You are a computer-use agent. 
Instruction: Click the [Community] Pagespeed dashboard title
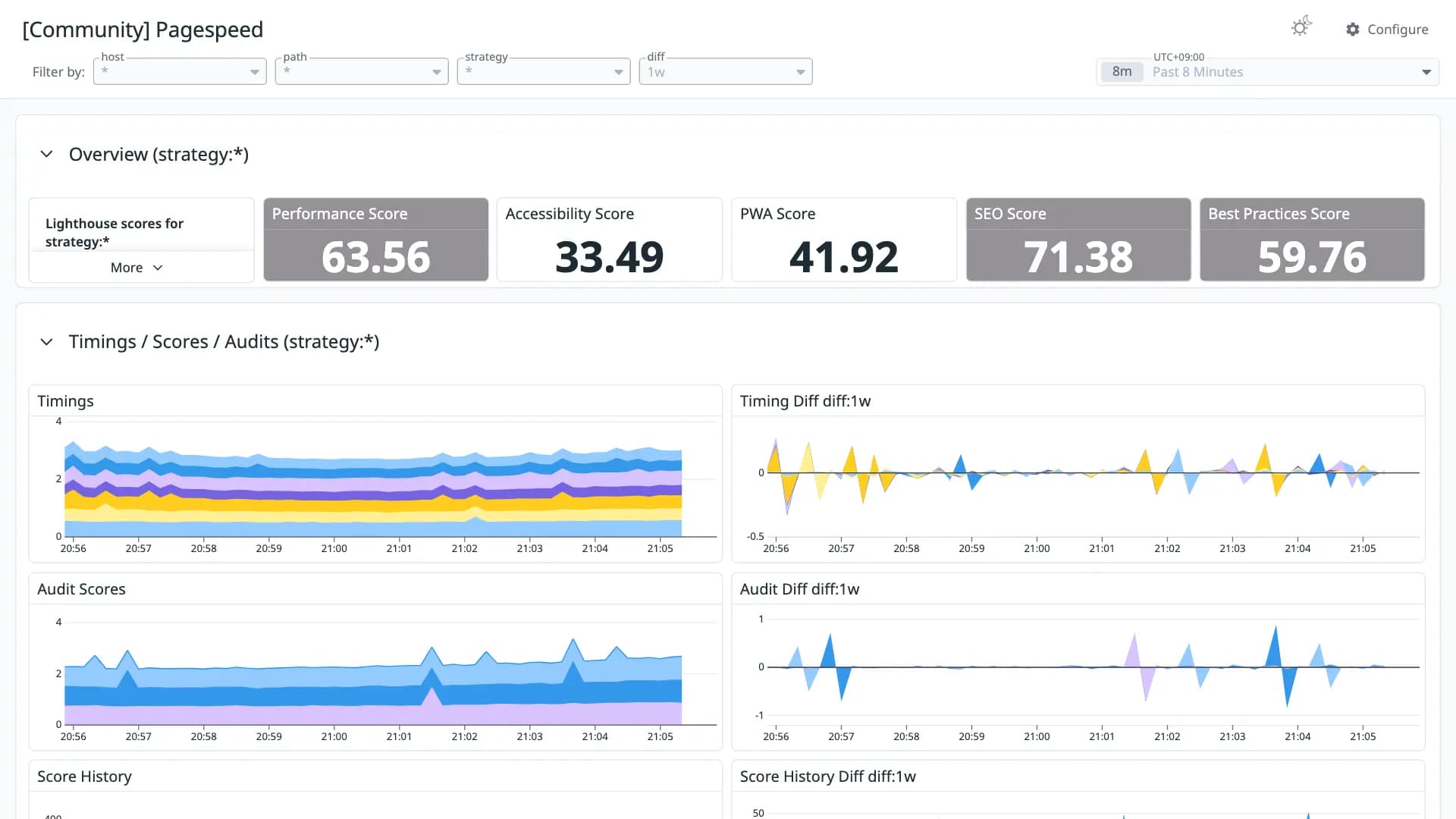(143, 30)
